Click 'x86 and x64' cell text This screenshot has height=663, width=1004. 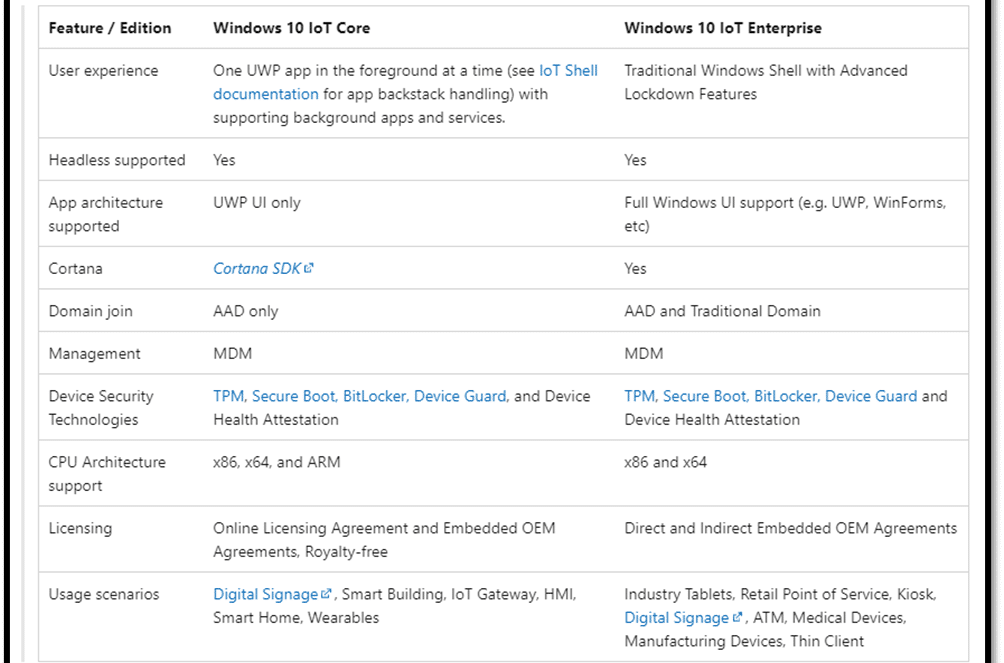click(x=665, y=462)
